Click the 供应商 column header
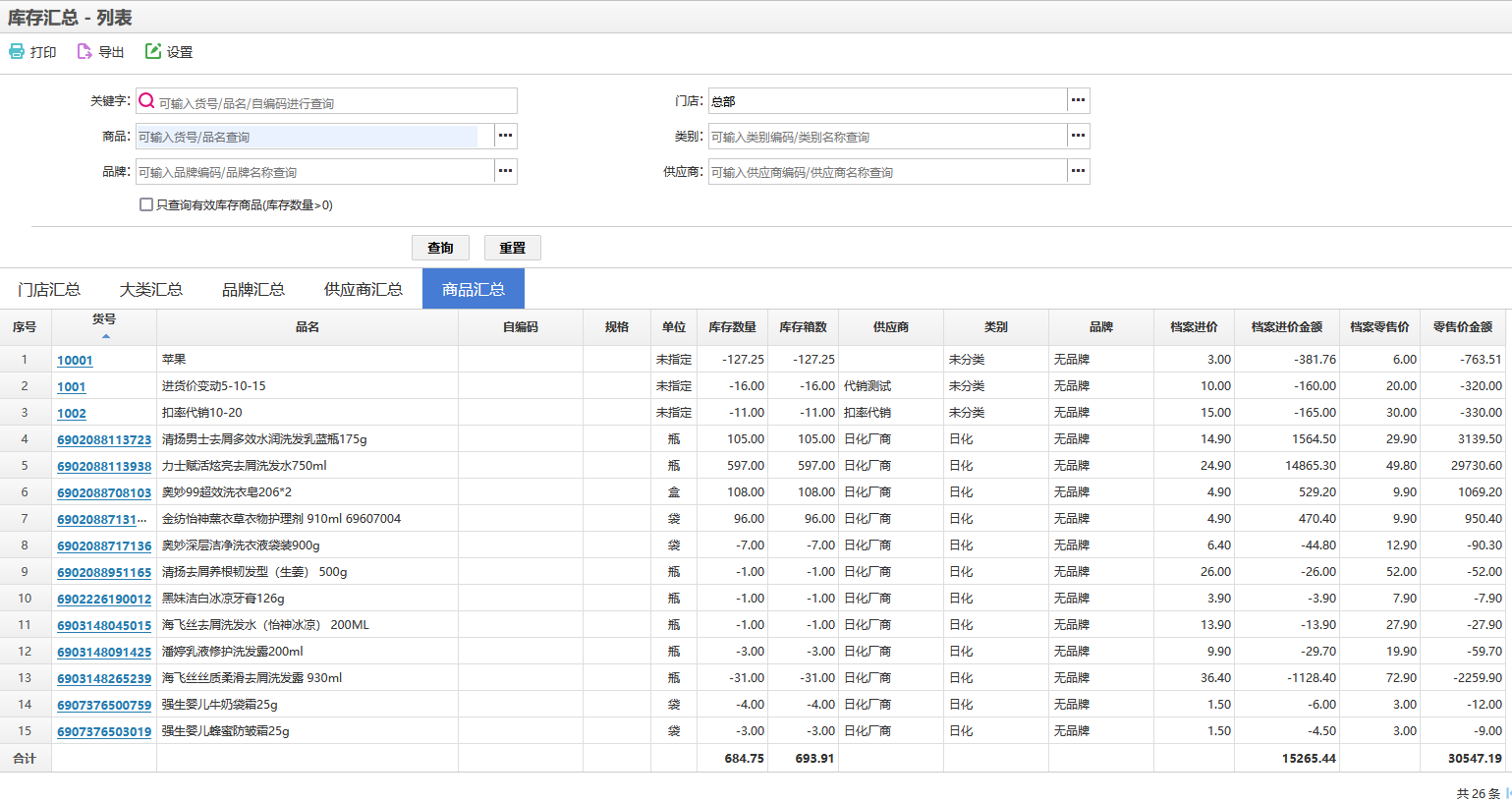 (x=891, y=327)
